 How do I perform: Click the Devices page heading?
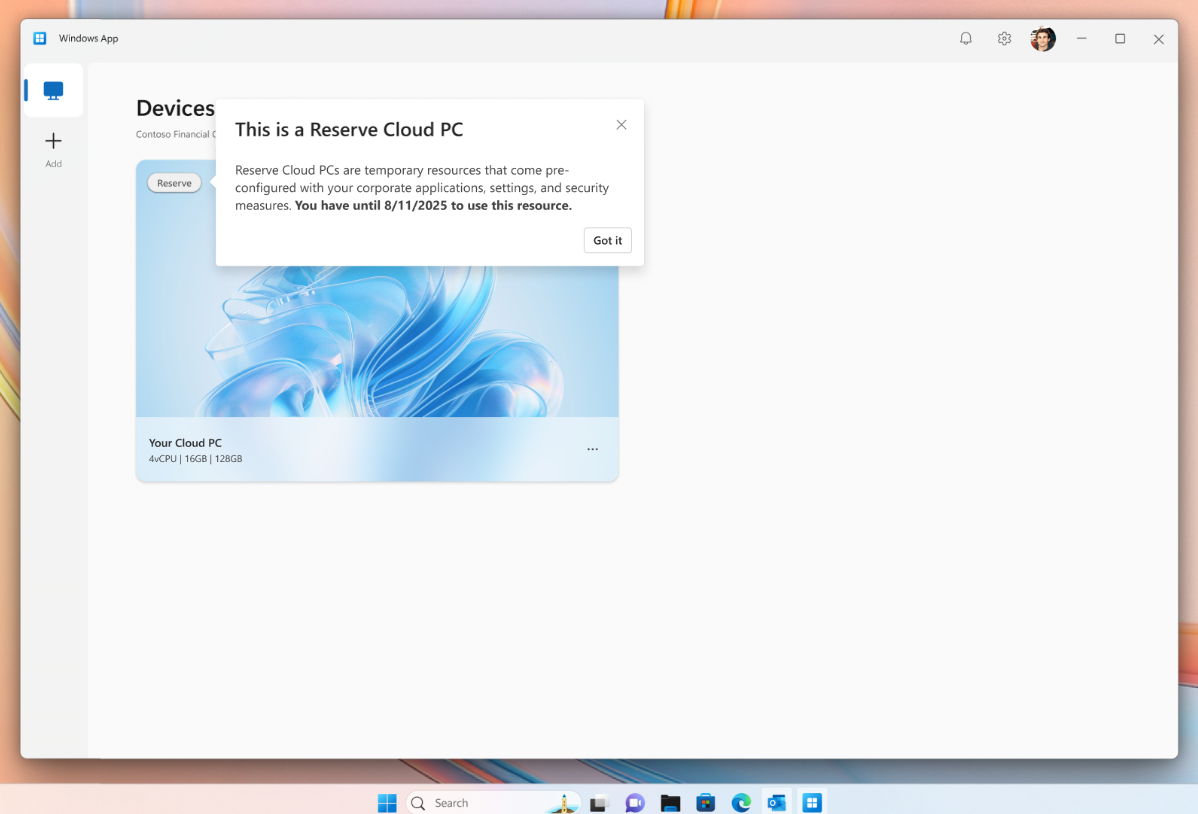pyautogui.click(x=175, y=108)
